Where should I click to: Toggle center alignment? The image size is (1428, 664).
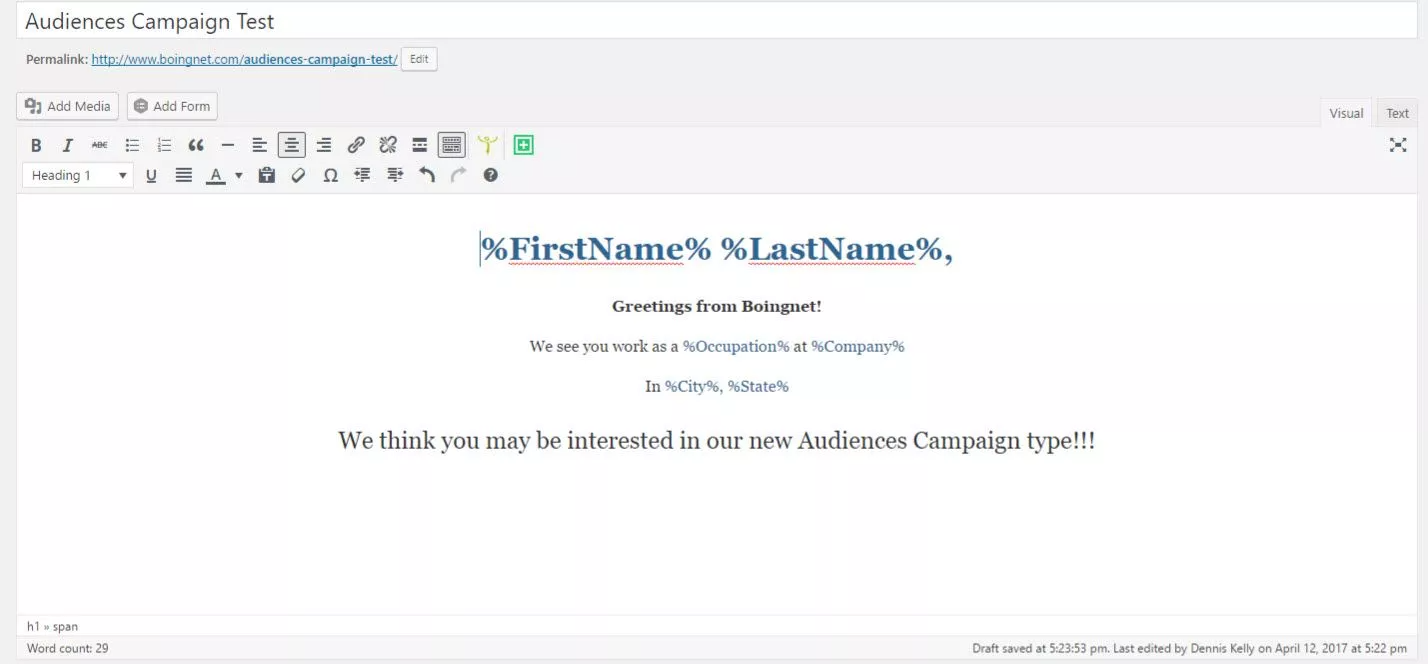[x=292, y=146]
